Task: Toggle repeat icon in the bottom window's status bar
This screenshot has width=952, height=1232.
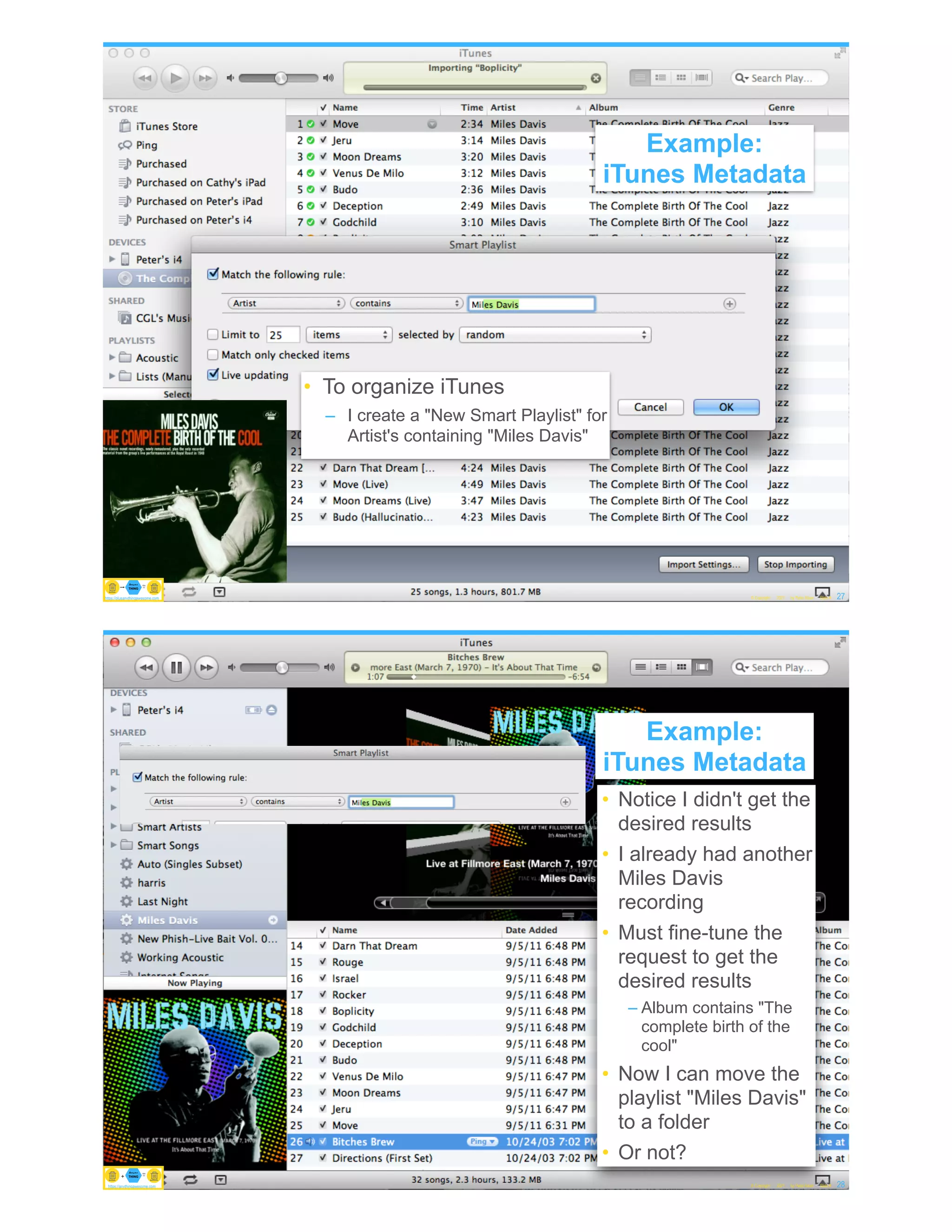Action: (190, 1179)
